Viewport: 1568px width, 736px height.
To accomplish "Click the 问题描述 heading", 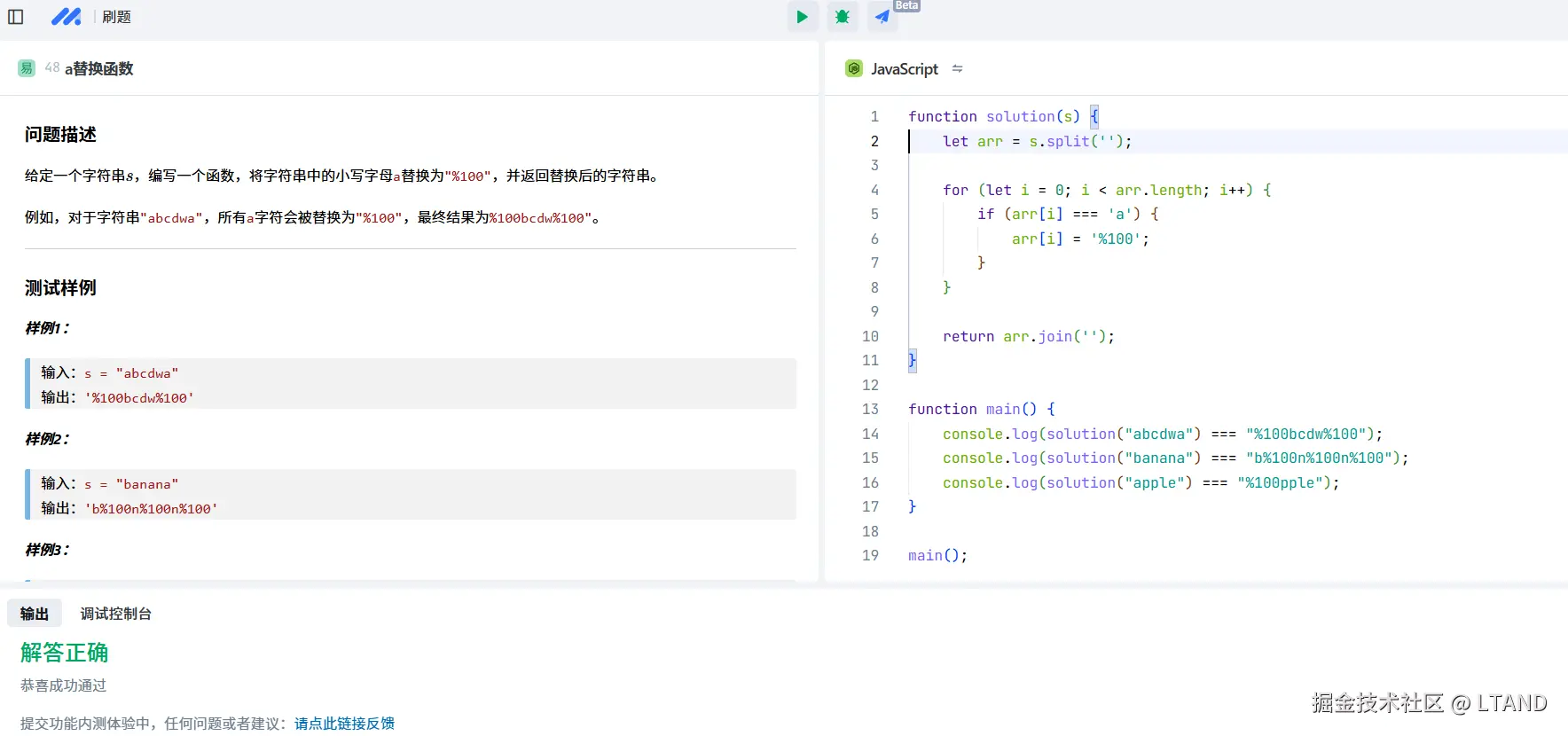I will [60, 135].
